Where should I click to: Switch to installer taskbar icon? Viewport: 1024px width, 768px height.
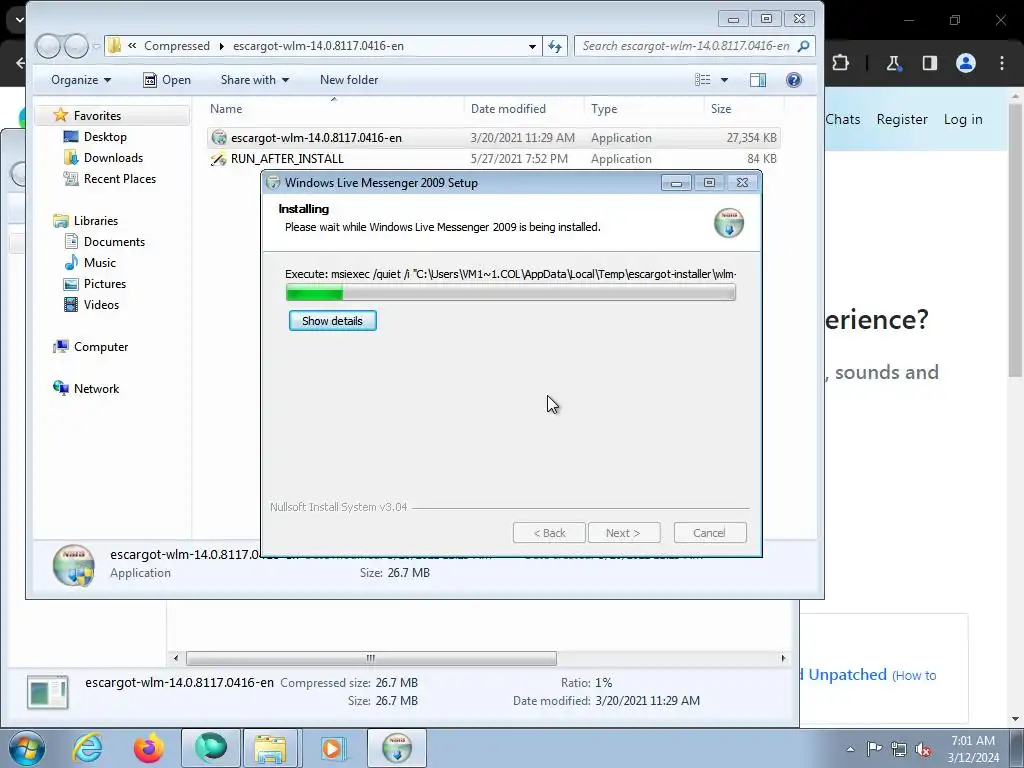click(396, 748)
